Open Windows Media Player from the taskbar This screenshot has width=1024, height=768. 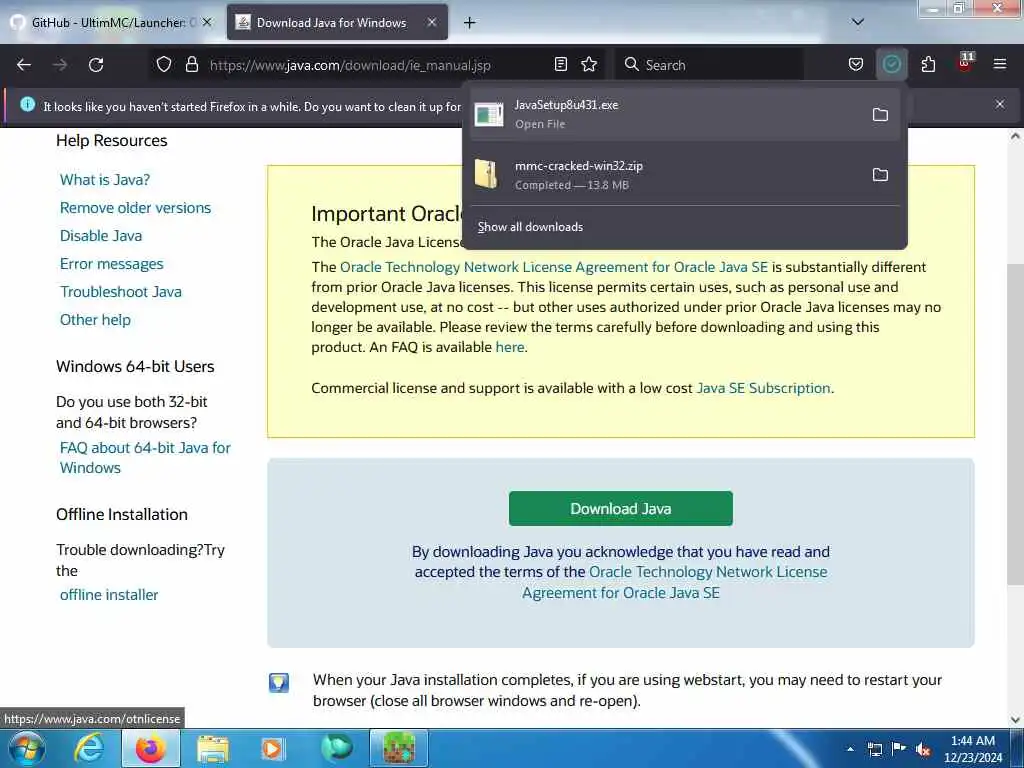(x=273, y=748)
